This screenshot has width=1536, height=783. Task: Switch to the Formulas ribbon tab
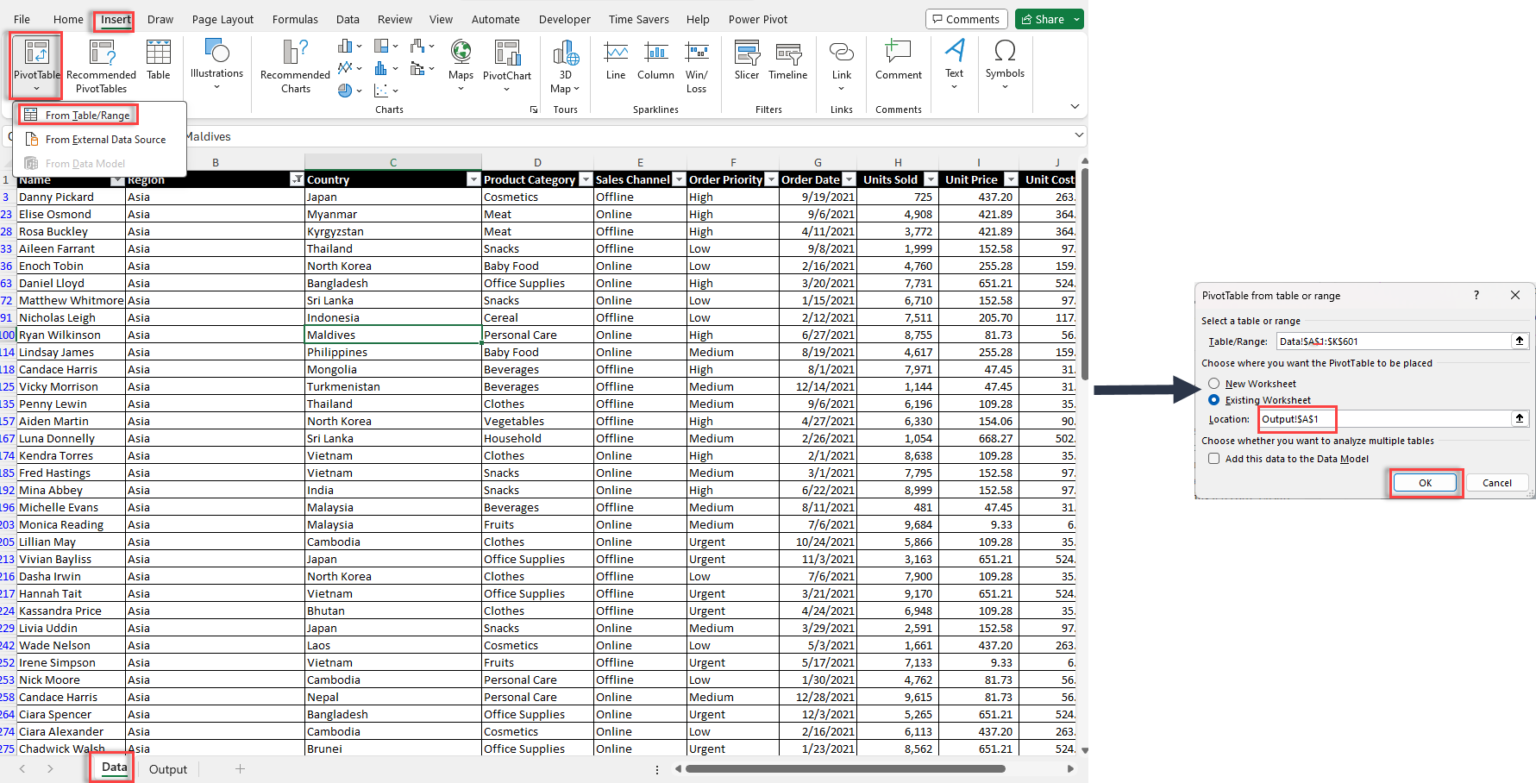(x=295, y=18)
